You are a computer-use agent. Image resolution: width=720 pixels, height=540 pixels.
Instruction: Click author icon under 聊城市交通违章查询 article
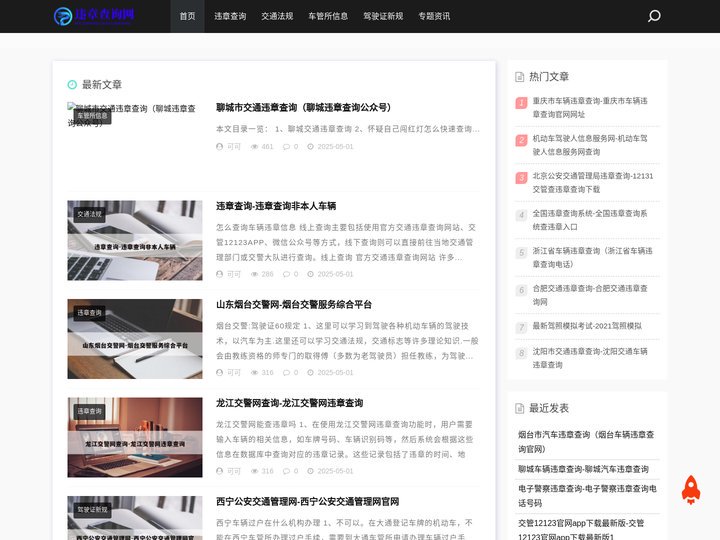point(219,146)
